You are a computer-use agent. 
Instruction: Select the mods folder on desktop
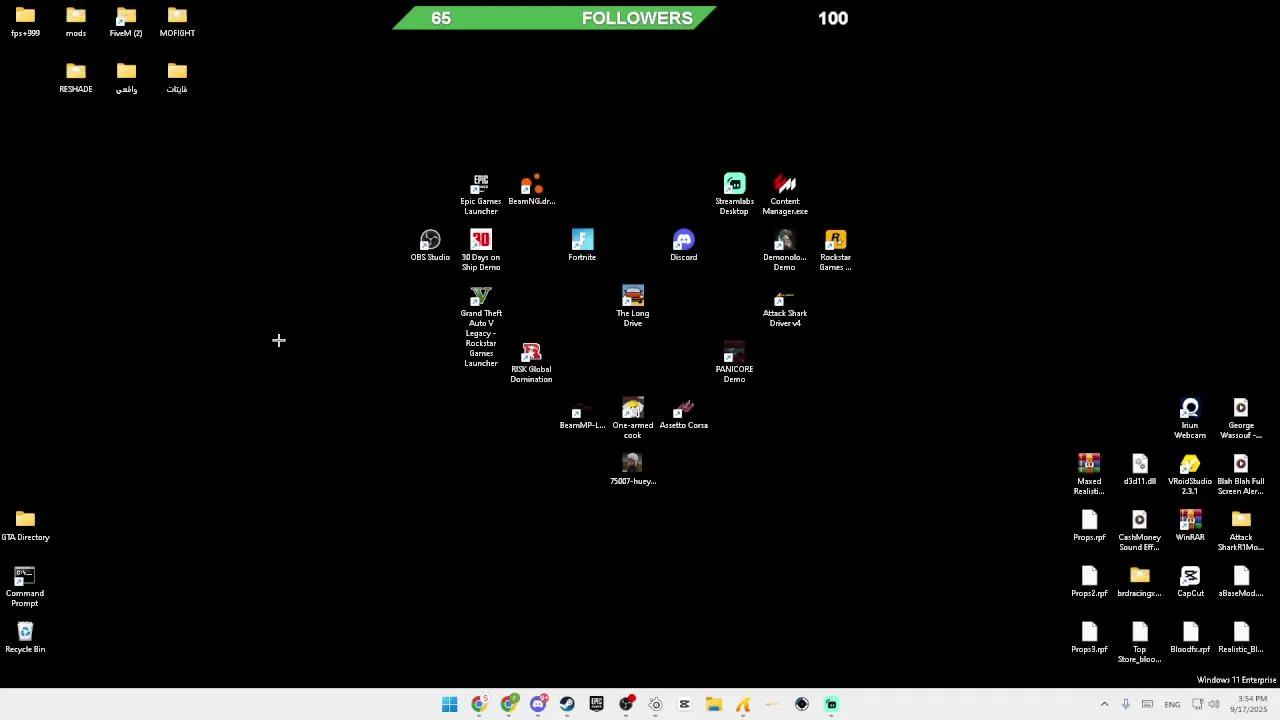[x=76, y=22]
